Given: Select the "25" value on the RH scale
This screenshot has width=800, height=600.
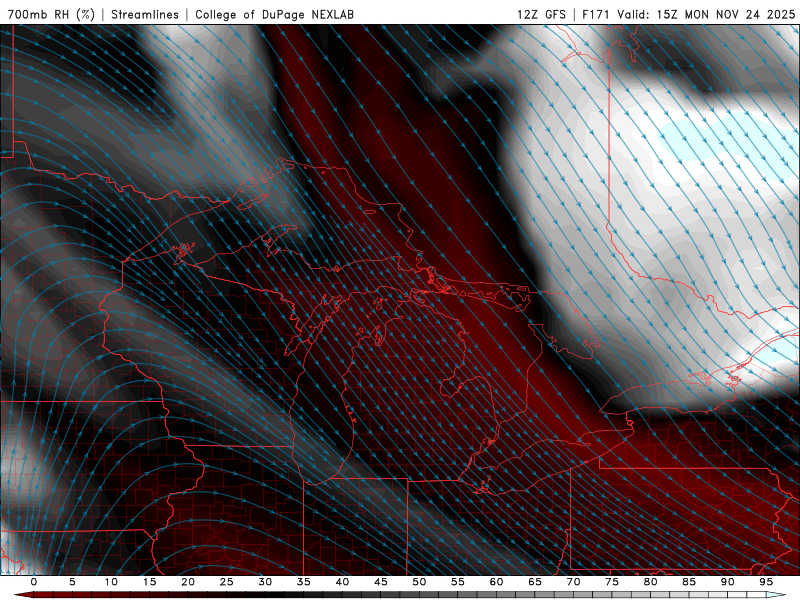Looking at the screenshot, I should [x=227, y=582].
